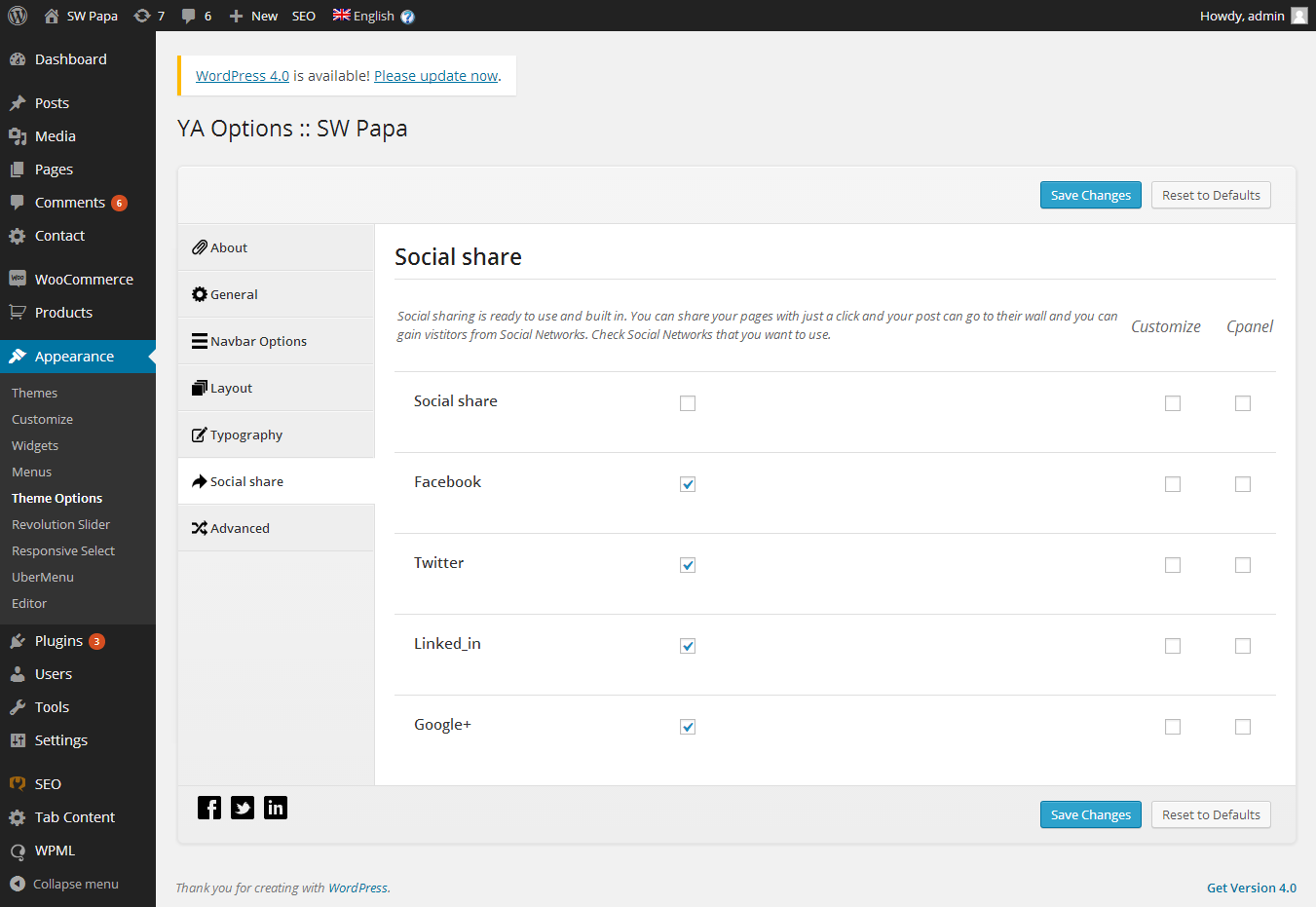Open the About options tab
The image size is (1316, 907).
277,247
